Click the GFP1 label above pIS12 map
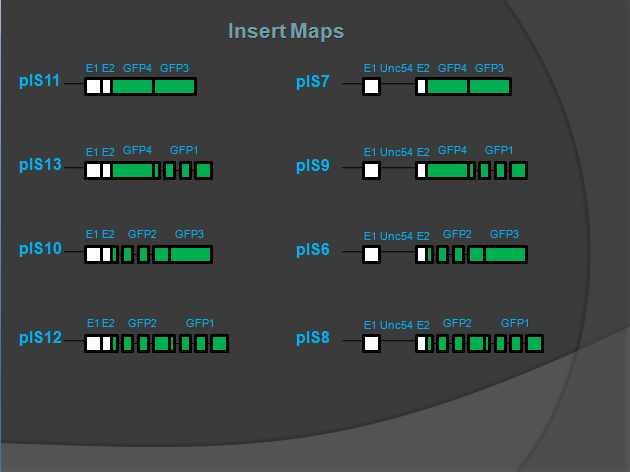 point(200,323)
